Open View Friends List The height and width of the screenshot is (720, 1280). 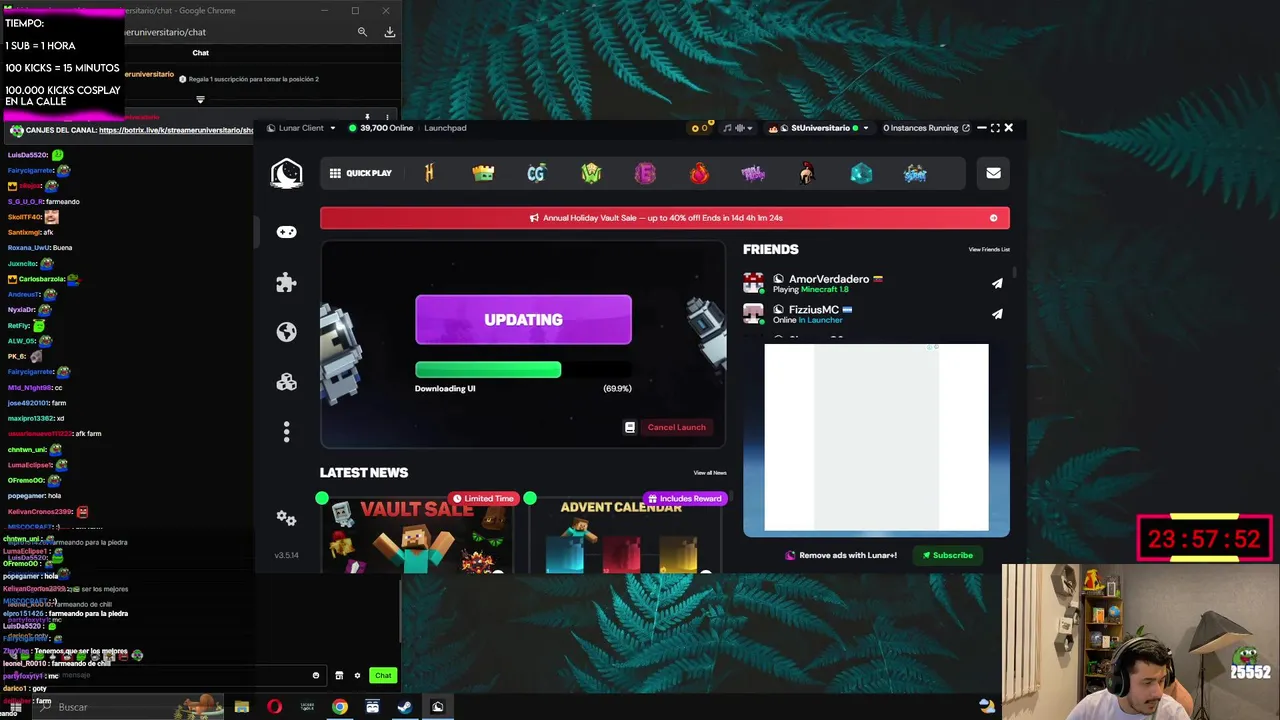(x=989, y=249)
